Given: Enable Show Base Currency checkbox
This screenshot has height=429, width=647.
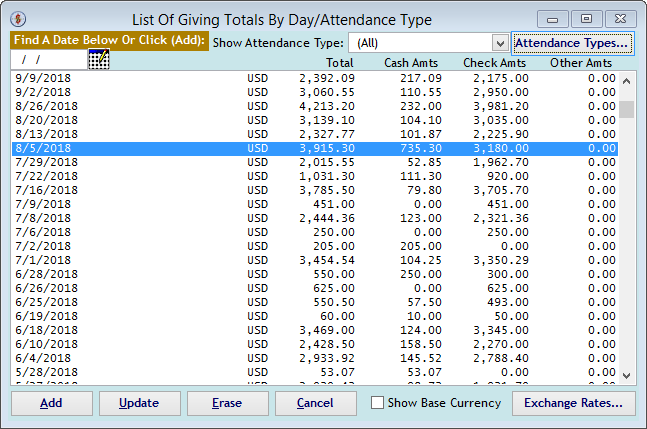Looking at the screenshot, I should [x=377, y=403].
